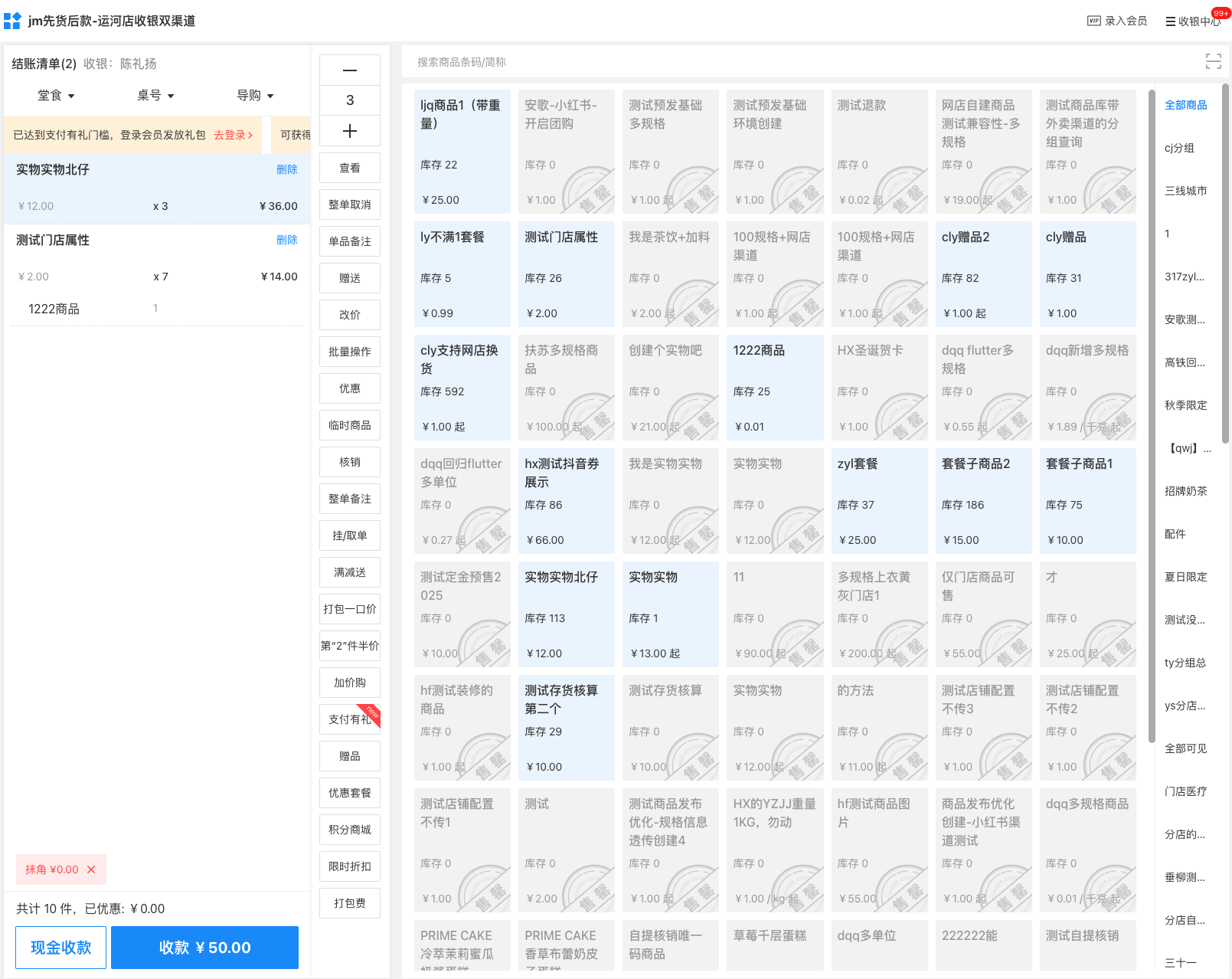
Task: Click the app logo in top-left corner
Action: click(12, 21)
